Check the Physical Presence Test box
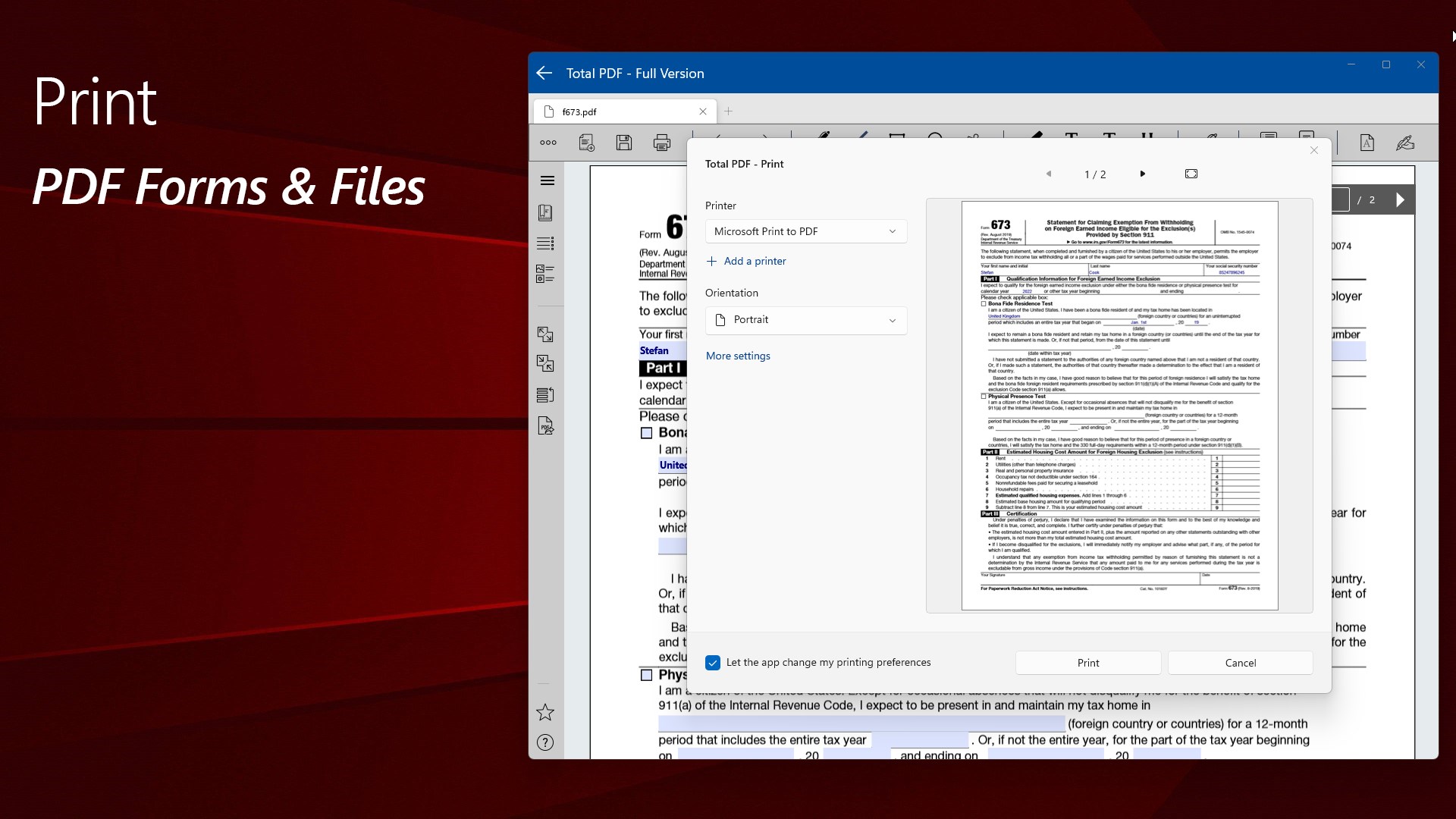This screenshot has height=819, width=1456. coord(647,673)
